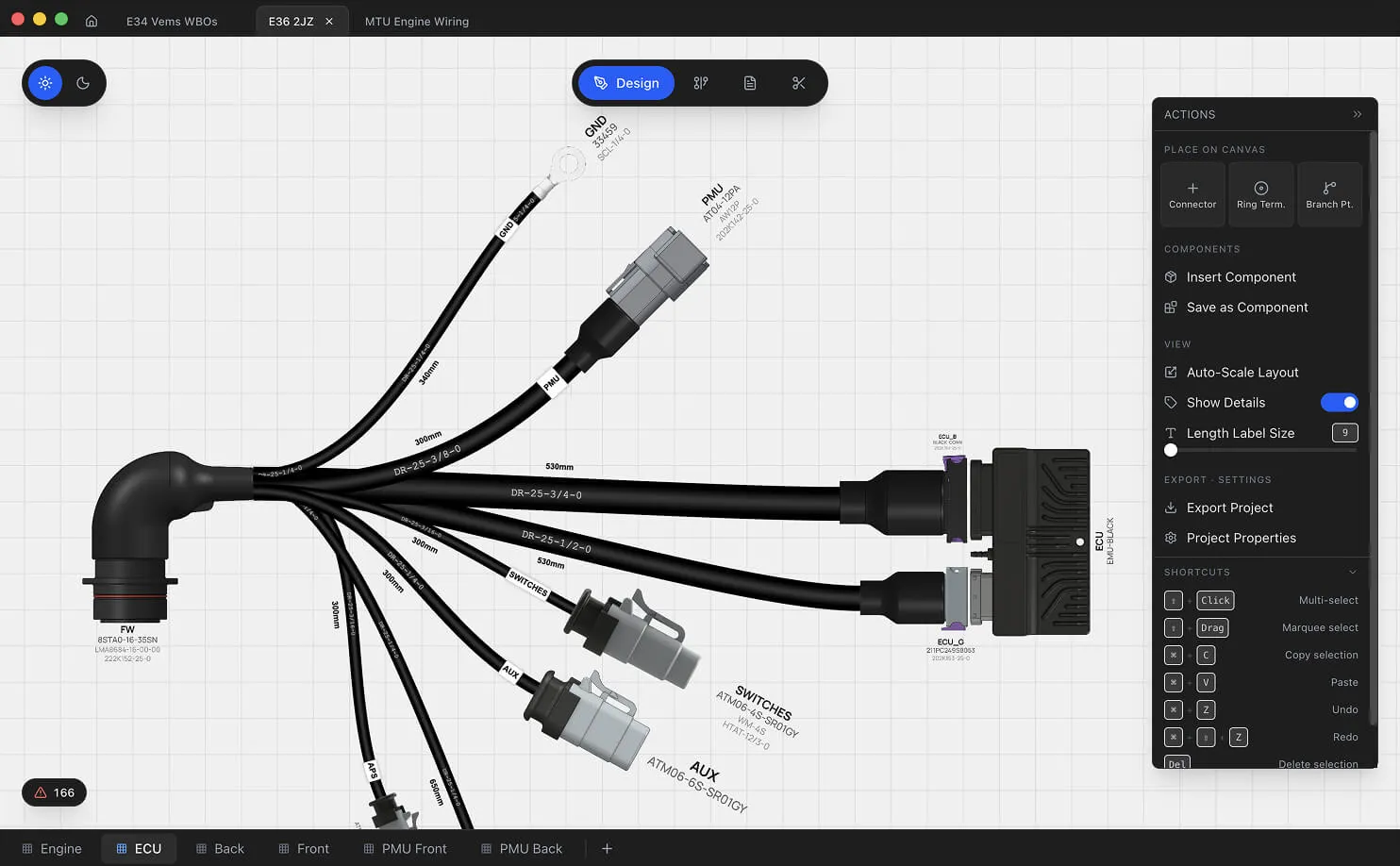Select the Design mode button
The height and width of the screenshot is (866, 1400).
626,83
